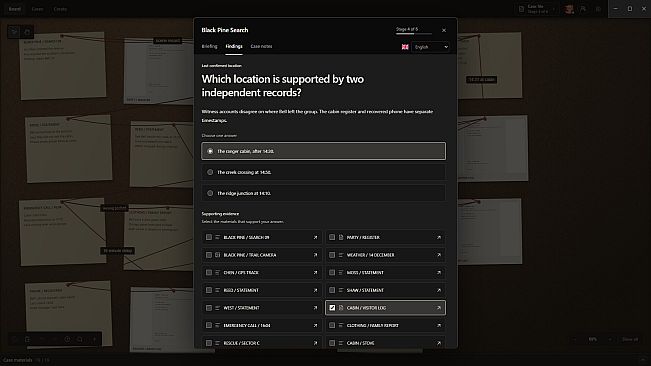Viewport: 651px width, 366px height.
Task: Open RESCUE / SECTOR C arrow icon
Action: 315,343
